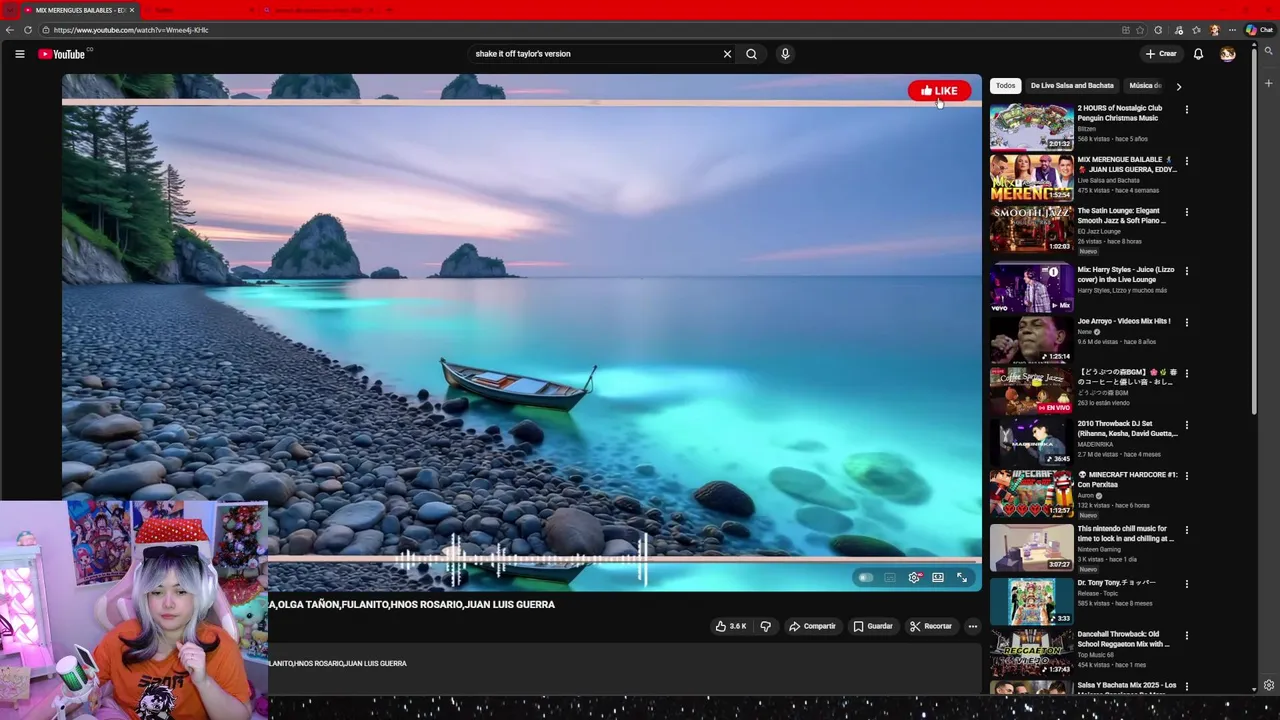Clear the search box text
Image resolution: width=1280 pixels, height=720 pixels.
click(727, 54)
